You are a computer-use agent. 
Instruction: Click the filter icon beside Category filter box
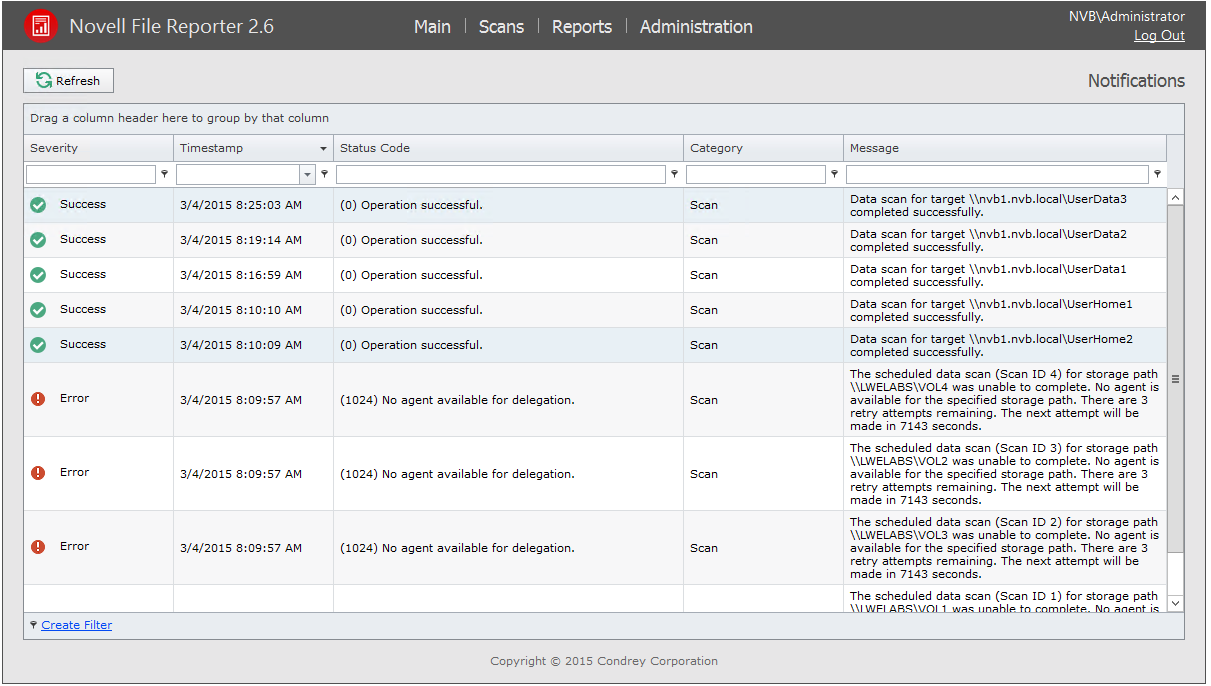coord(834,174)
